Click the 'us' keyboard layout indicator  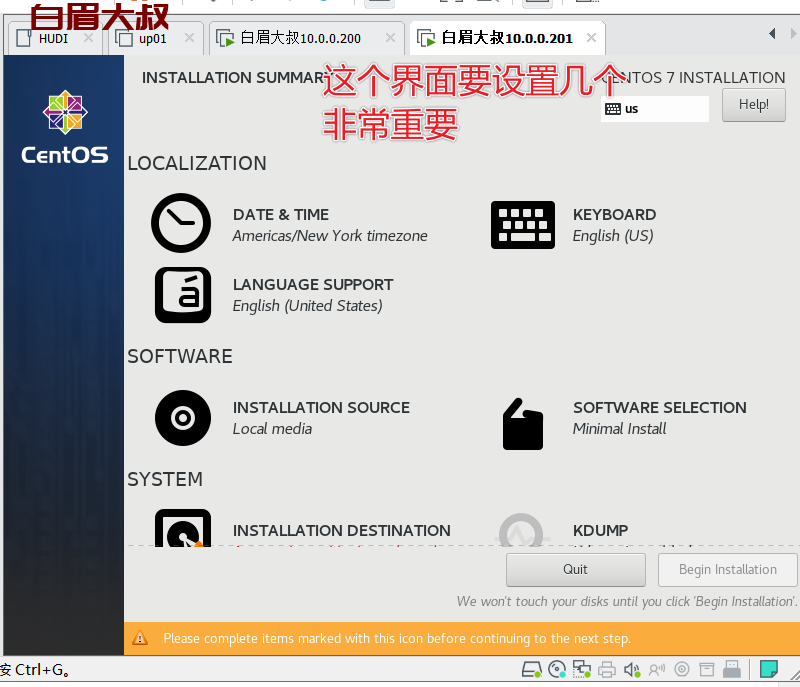pos(655,109)
